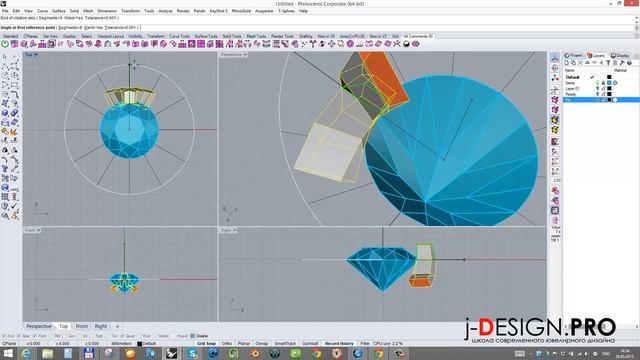Click the black-and-white sphere toolbar icon
The width and height of the screenshot is (640, 360).
pos(406,44)
